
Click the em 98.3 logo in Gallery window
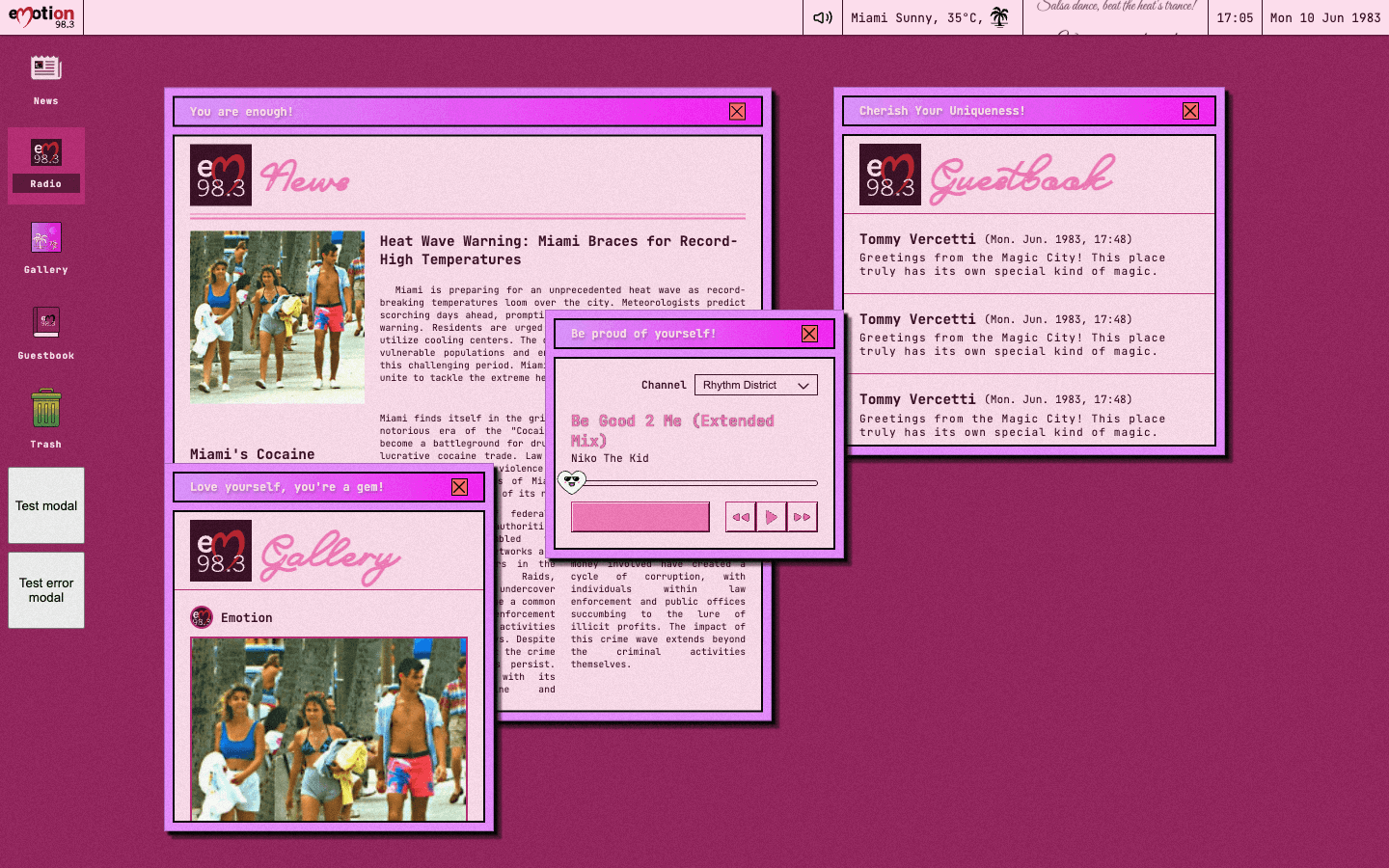coord(221,551)
